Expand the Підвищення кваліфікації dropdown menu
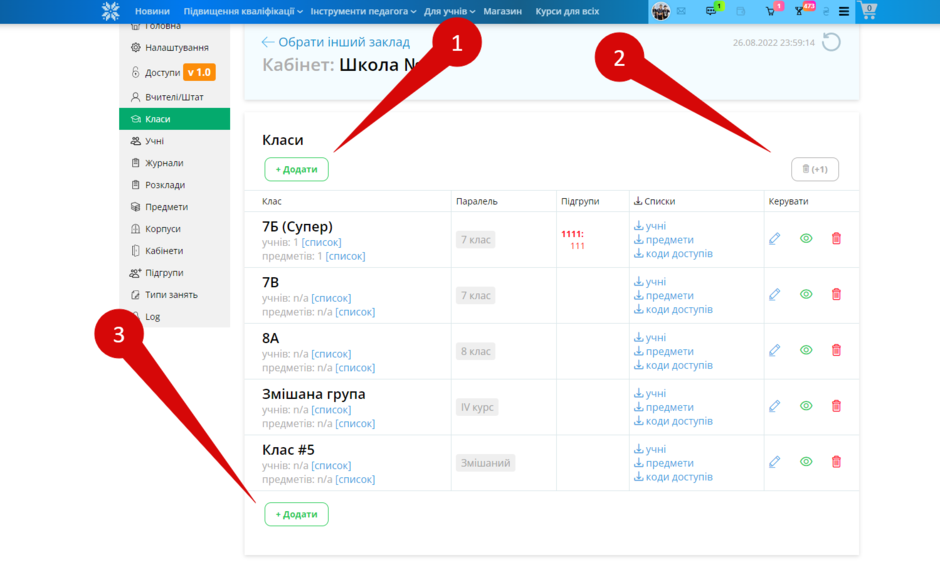 (x=243, y=11)
